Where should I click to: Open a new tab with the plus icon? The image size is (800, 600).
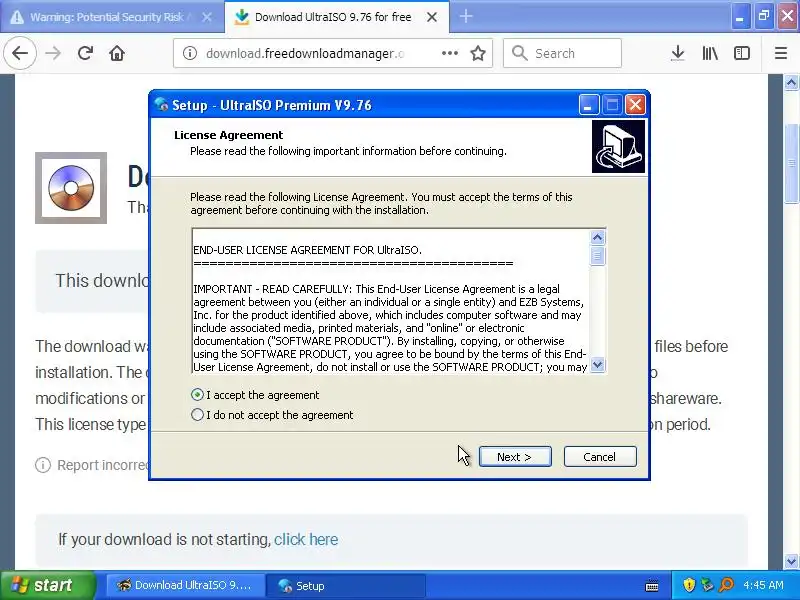(x=466, y=17)
